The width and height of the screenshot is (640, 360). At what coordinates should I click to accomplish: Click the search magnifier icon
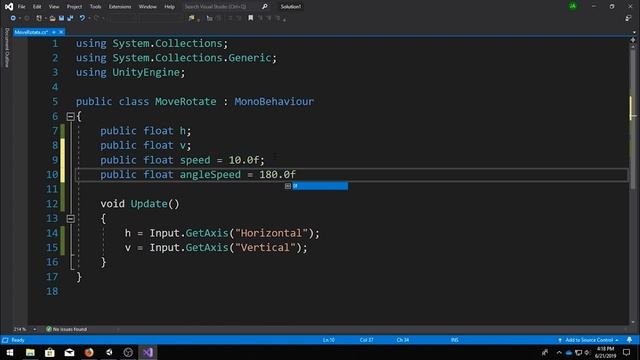click(x=264, y=7)
